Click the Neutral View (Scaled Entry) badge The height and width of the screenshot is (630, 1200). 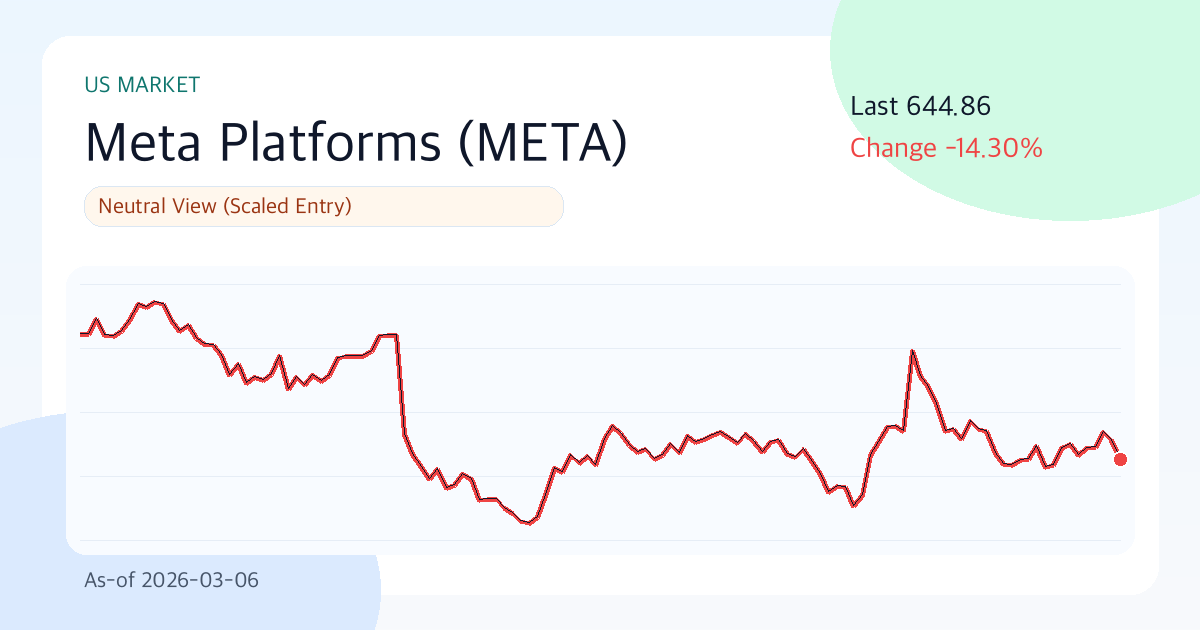324,207
